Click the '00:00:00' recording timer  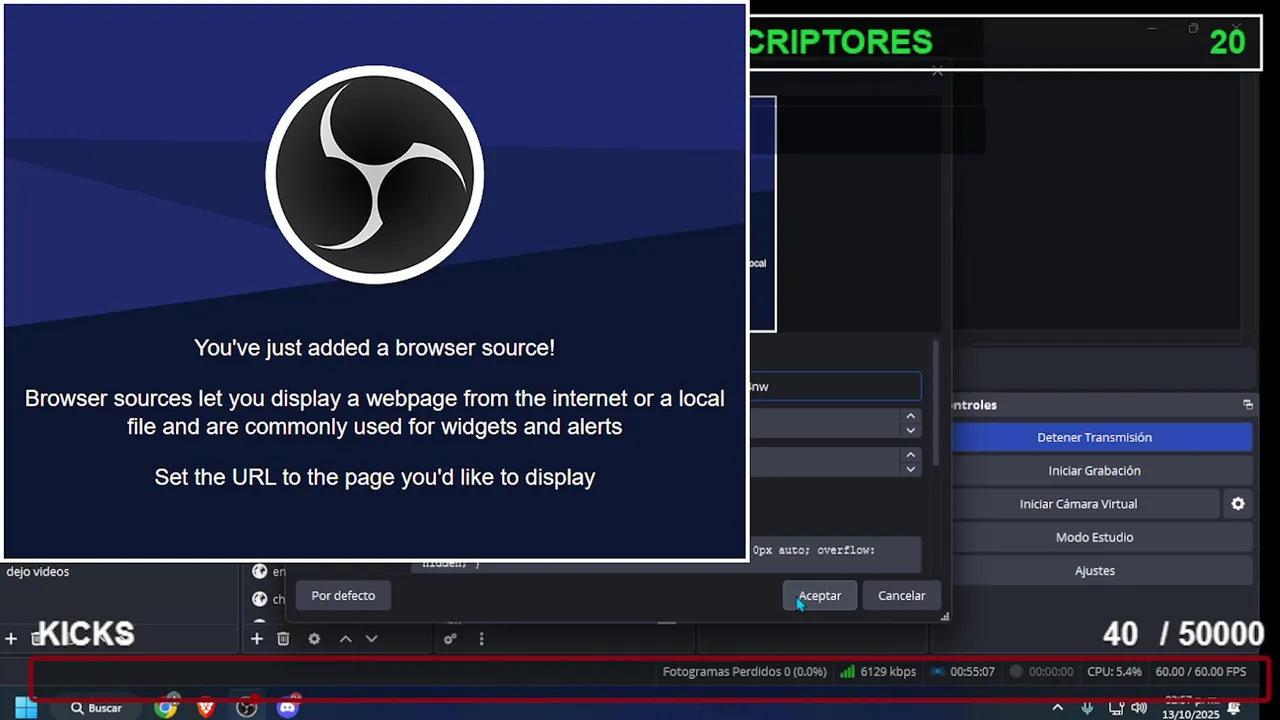click(x=1051, y=672)
